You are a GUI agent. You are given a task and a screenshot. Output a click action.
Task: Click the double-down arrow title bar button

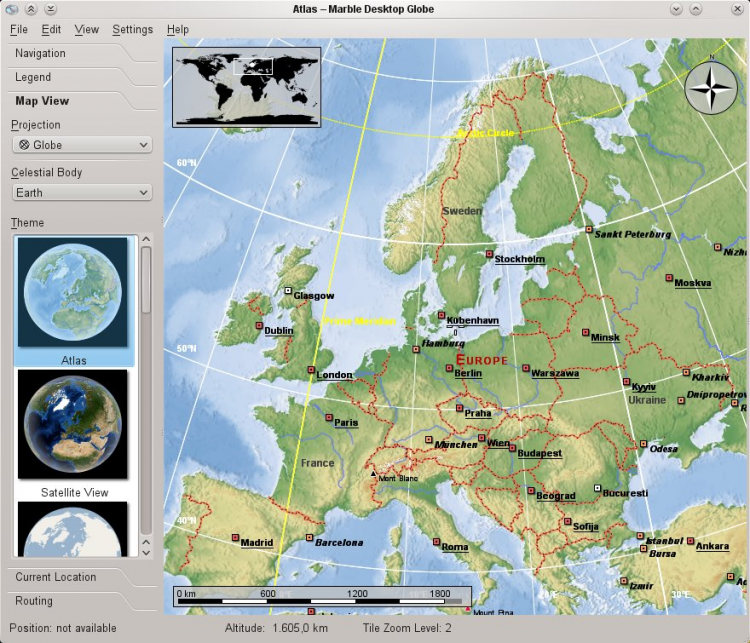[50, 9]
